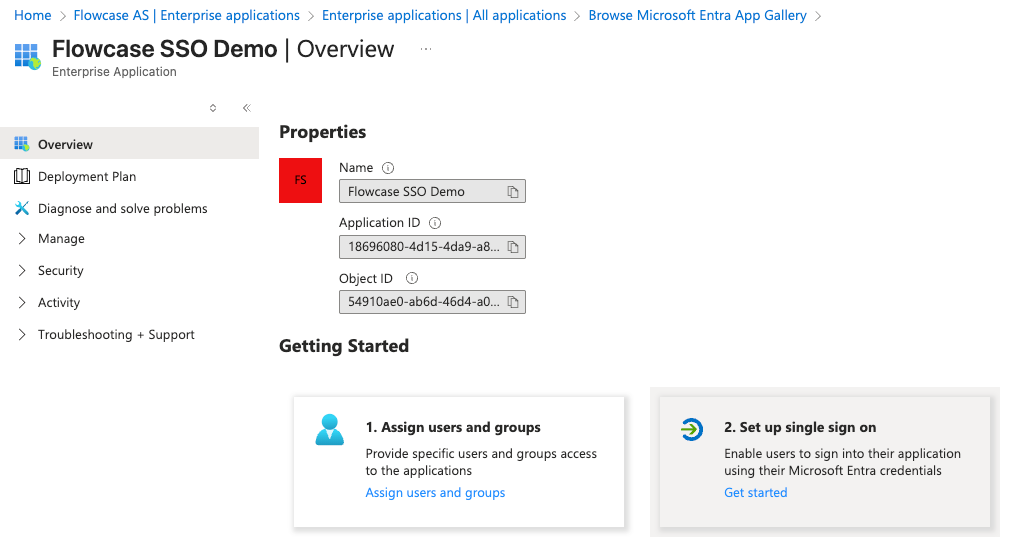The width and height of the screenshot is (1018, 550).
Task: Open the more options ellipsis by title
Action: coord(426,49)
